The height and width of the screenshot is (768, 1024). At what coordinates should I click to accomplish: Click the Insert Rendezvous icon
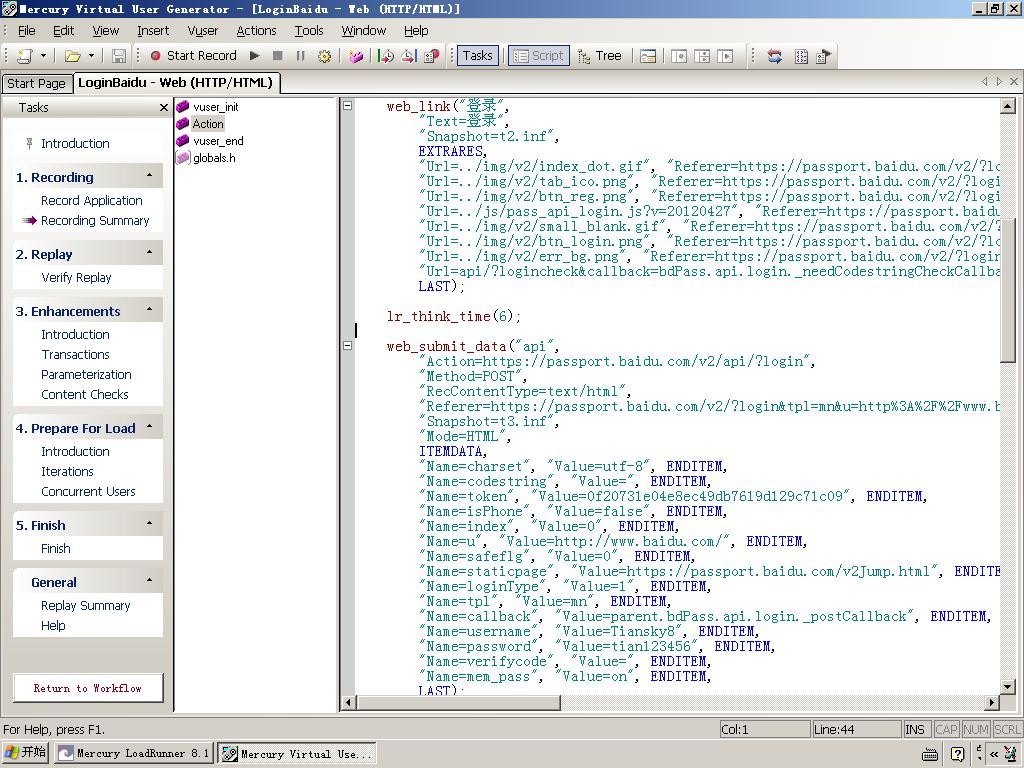(x=432, y=56)
